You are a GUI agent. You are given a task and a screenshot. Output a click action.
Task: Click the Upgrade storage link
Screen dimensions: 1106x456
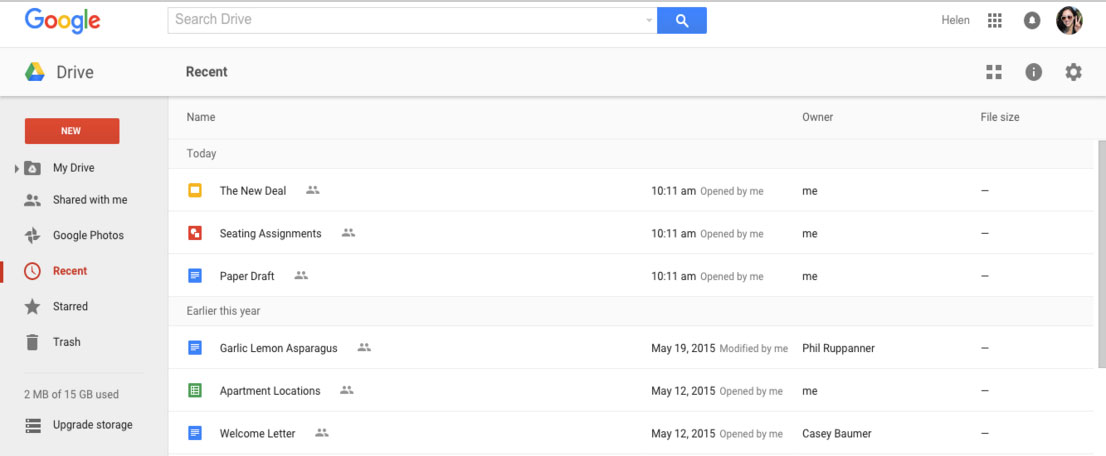(x=92, y=425)
